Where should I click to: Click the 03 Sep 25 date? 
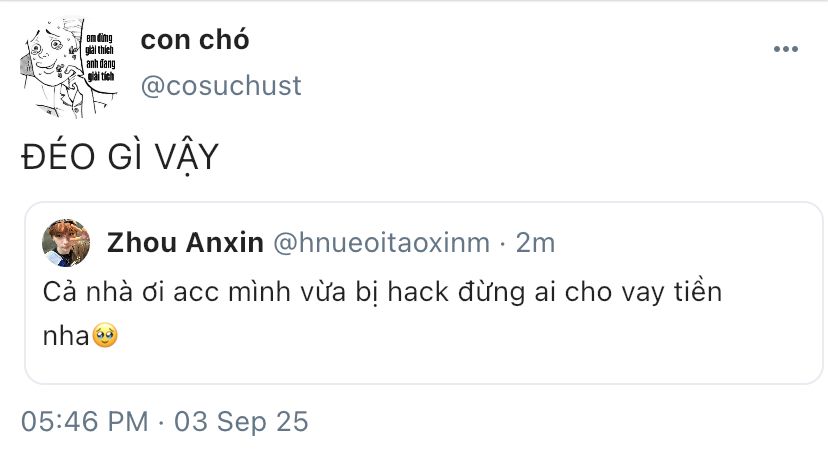click(x=241, y=422)
